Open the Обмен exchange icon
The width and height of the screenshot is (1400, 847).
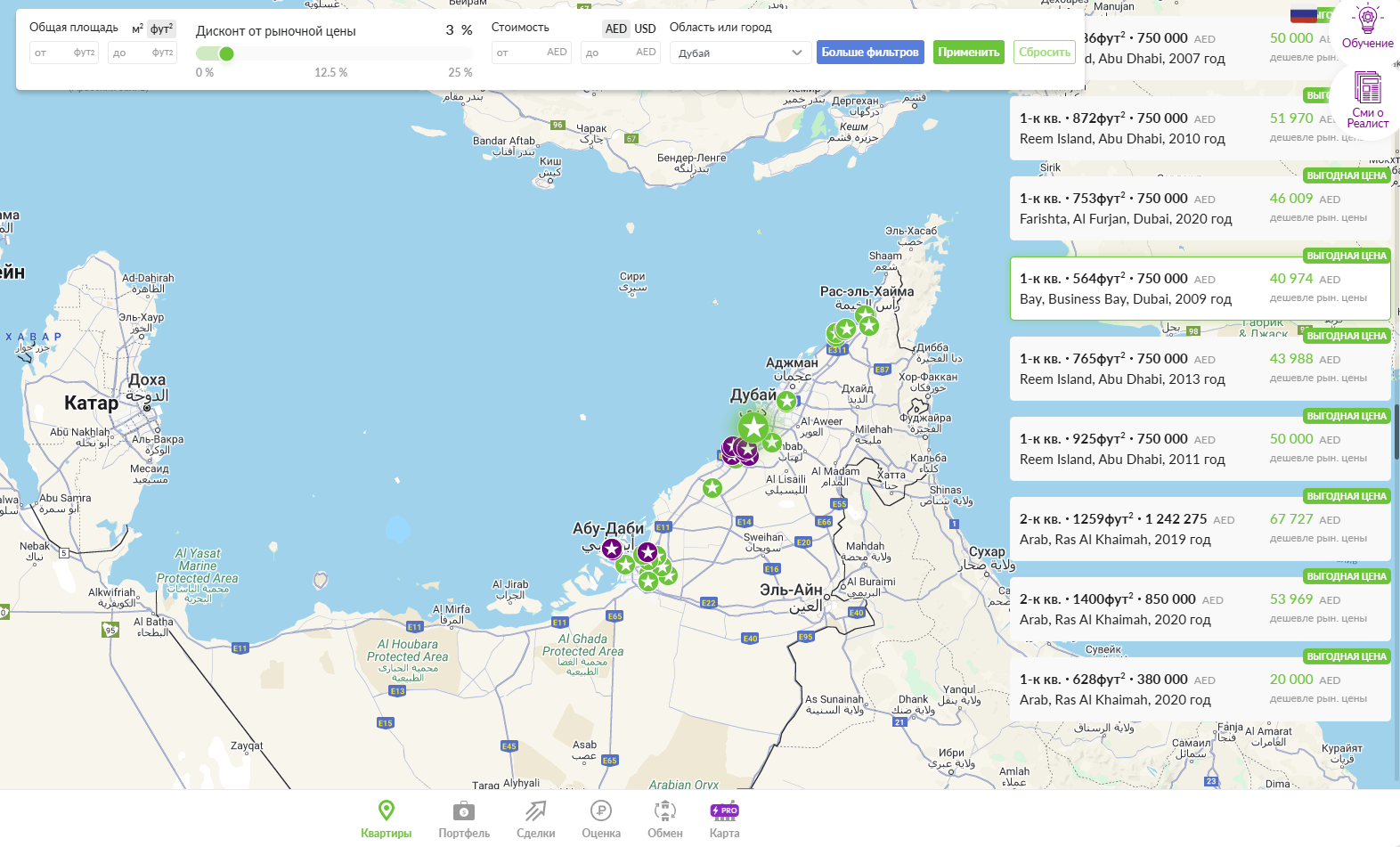665,811
